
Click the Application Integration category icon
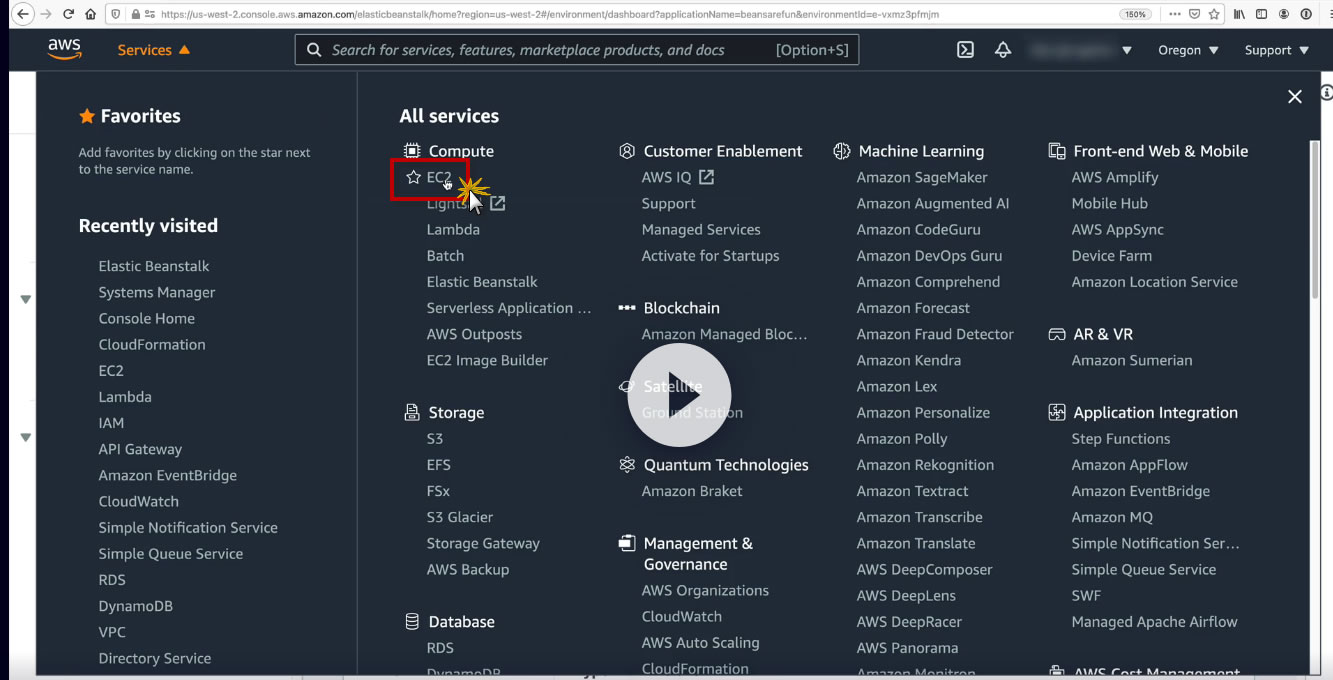[1056, 412]
